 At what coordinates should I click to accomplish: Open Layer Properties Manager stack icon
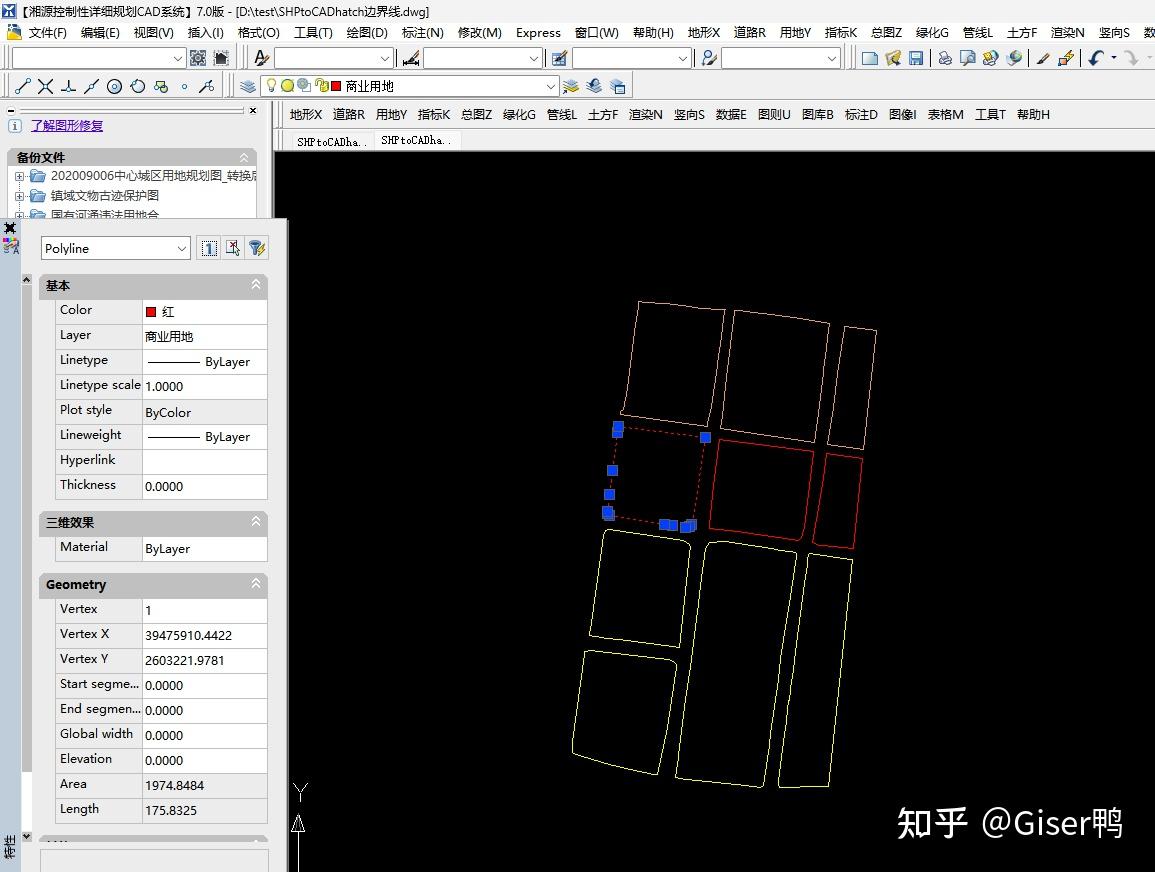[x=248, y=86]
